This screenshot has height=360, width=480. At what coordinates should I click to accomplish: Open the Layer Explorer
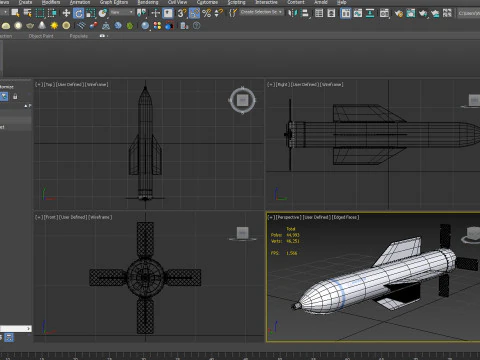(x=331, y=13)
